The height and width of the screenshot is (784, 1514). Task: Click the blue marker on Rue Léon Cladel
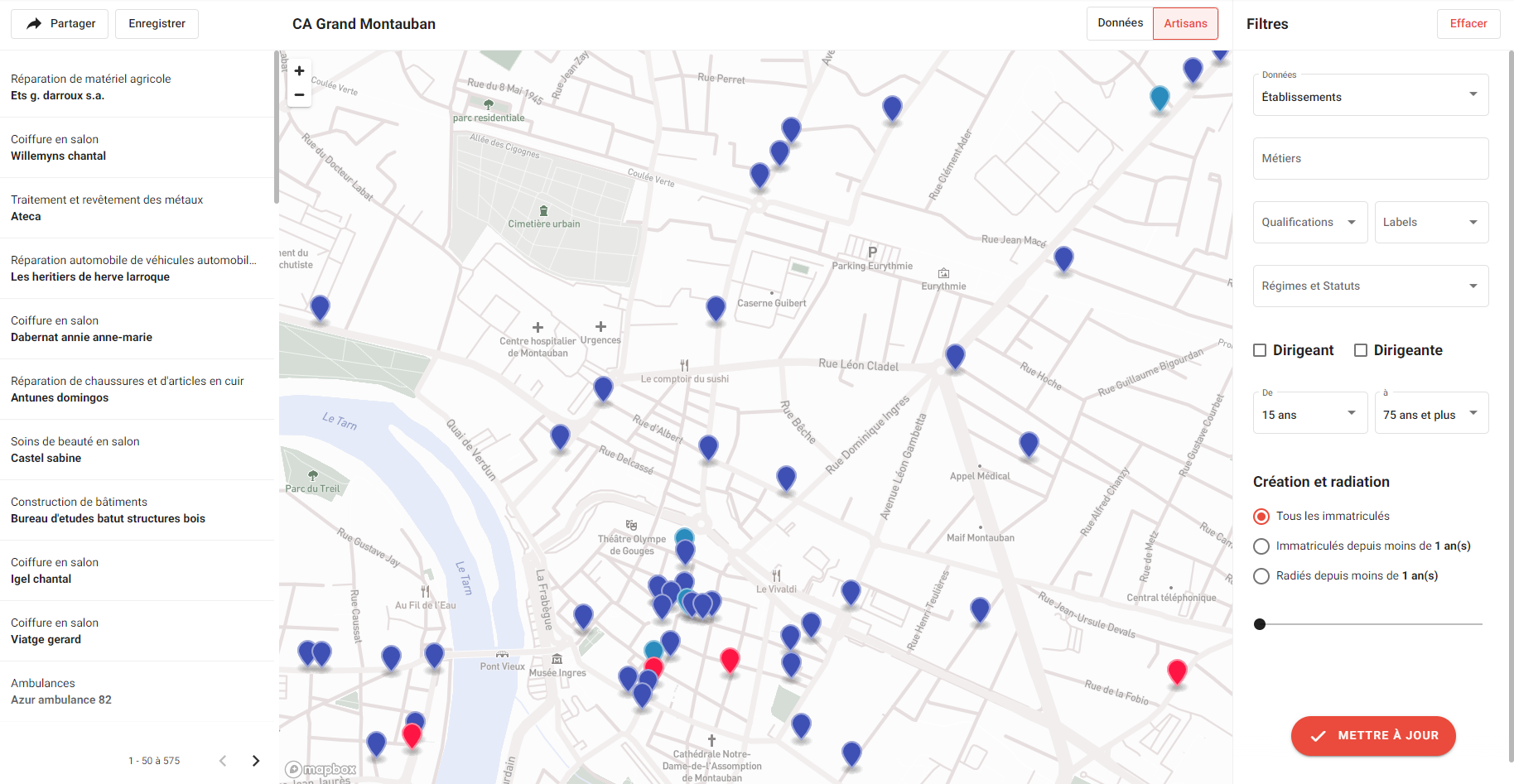pos(955,357)
